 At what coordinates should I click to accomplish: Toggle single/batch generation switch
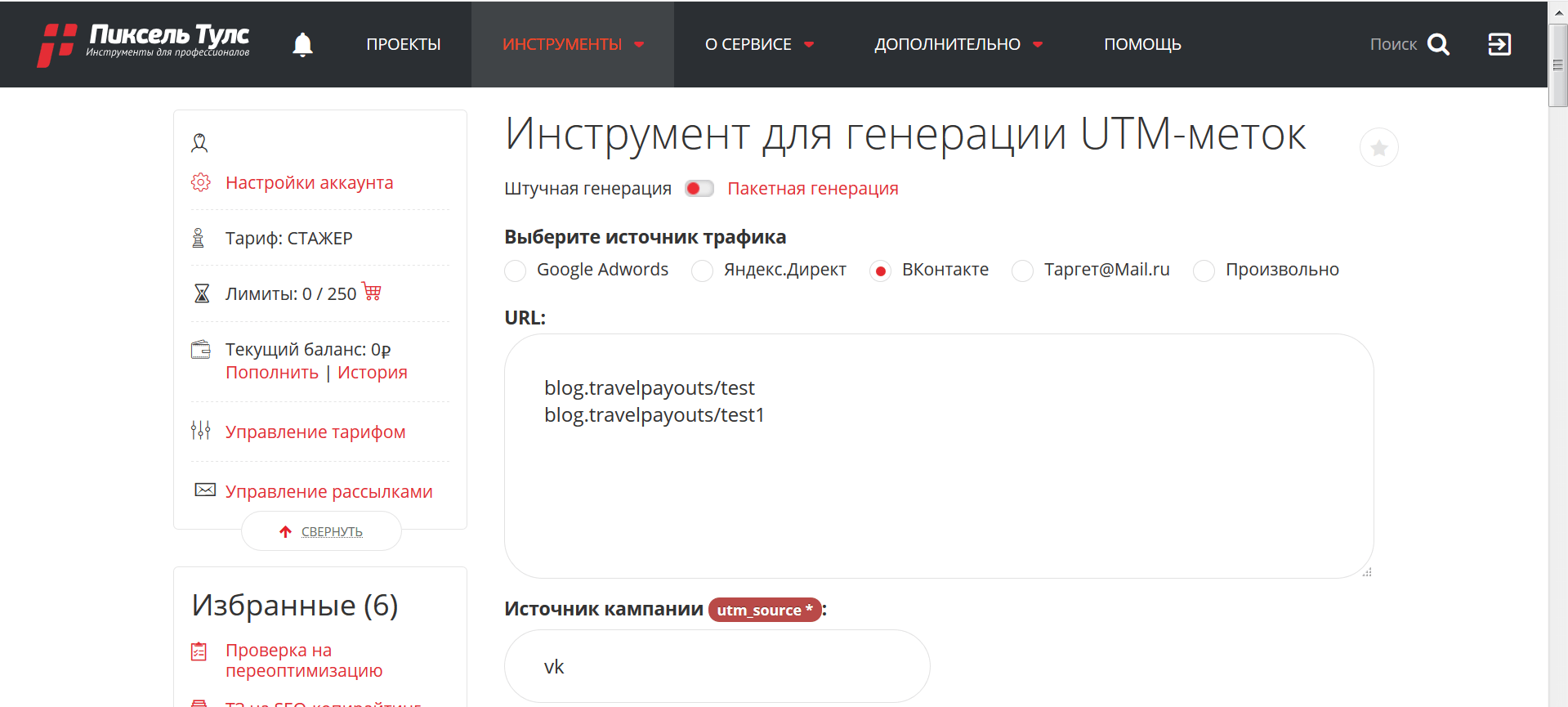699,189
